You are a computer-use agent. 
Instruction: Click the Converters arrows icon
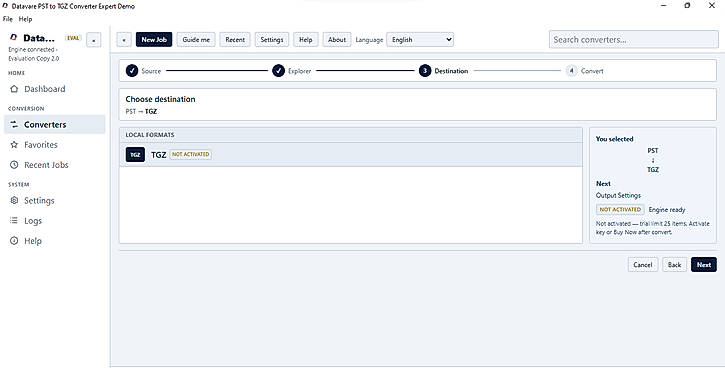point(14,124)
